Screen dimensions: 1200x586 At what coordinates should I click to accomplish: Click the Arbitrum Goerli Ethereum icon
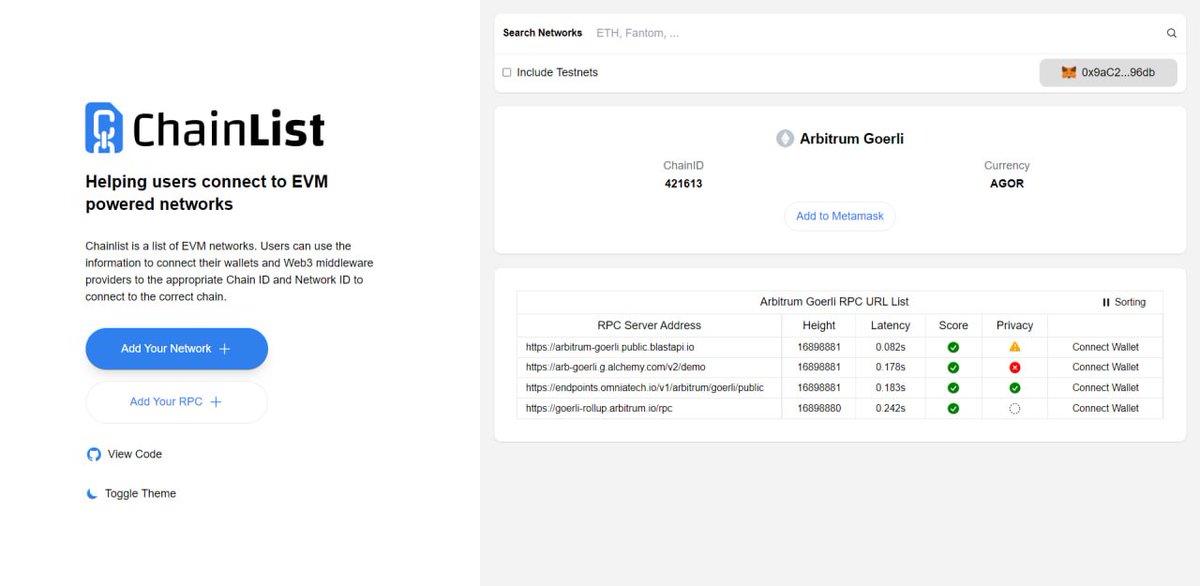[785, 139]
